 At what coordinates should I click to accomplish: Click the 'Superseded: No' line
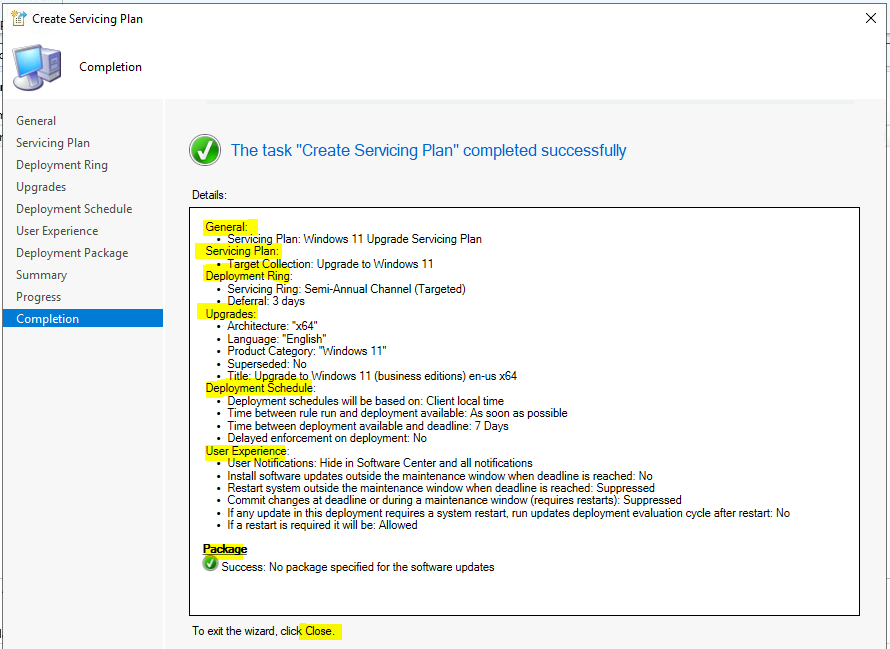click(267, 364)
